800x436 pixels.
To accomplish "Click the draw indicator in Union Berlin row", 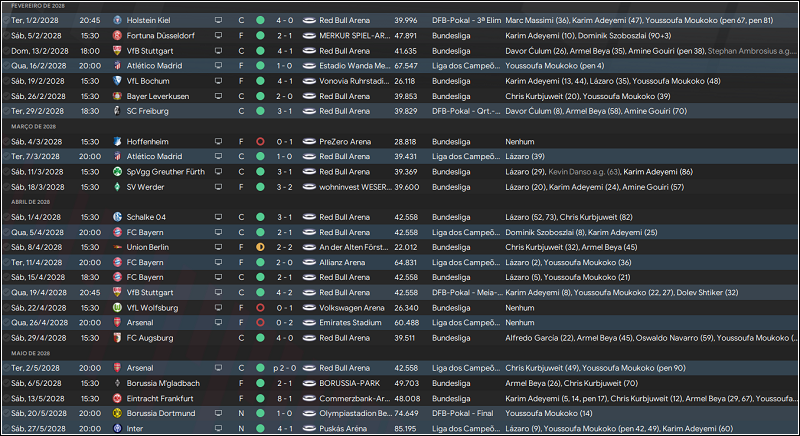I will [x=260, y=247].
